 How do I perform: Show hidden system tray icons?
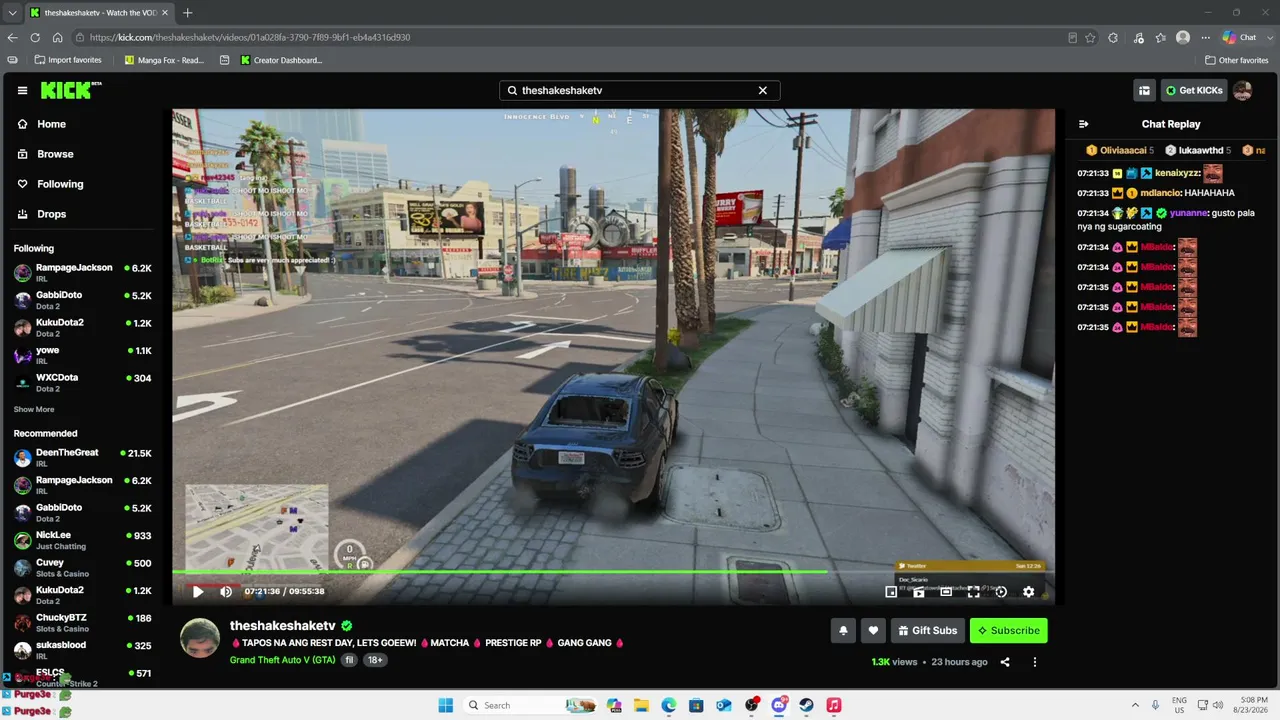coord(1135,705)
